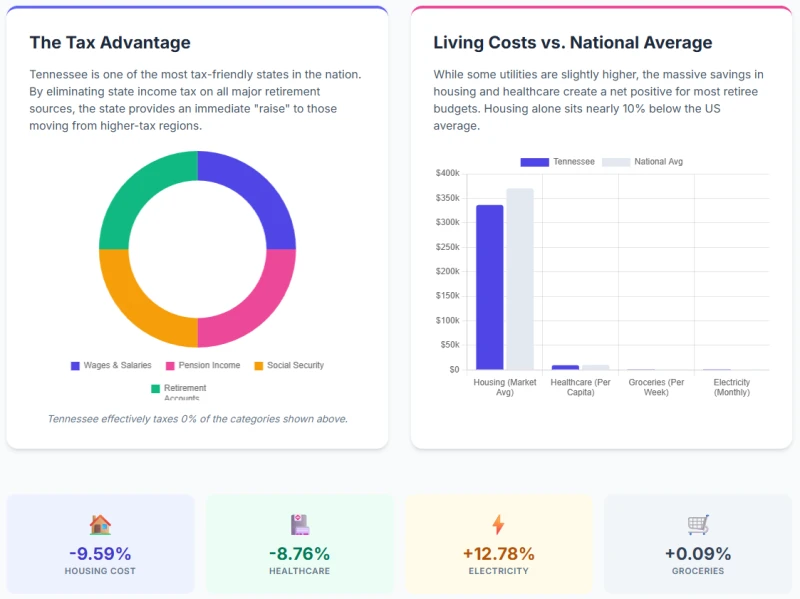This screenshot has width=800, height=599.
Task: Click the italic note about taxing 0%
Action: (197, 419)
